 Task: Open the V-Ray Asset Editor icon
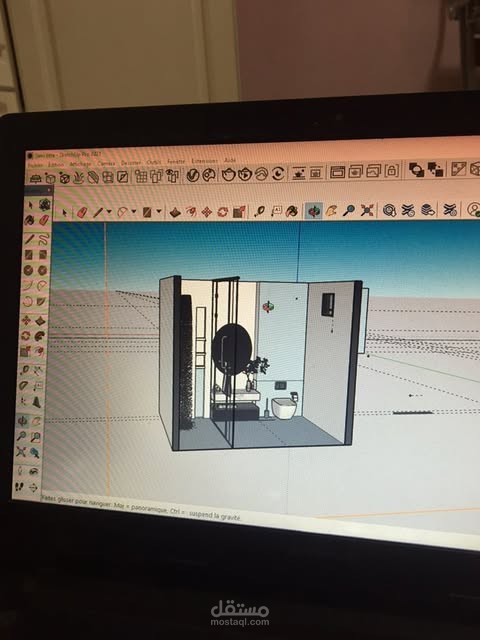click(193, 176)
